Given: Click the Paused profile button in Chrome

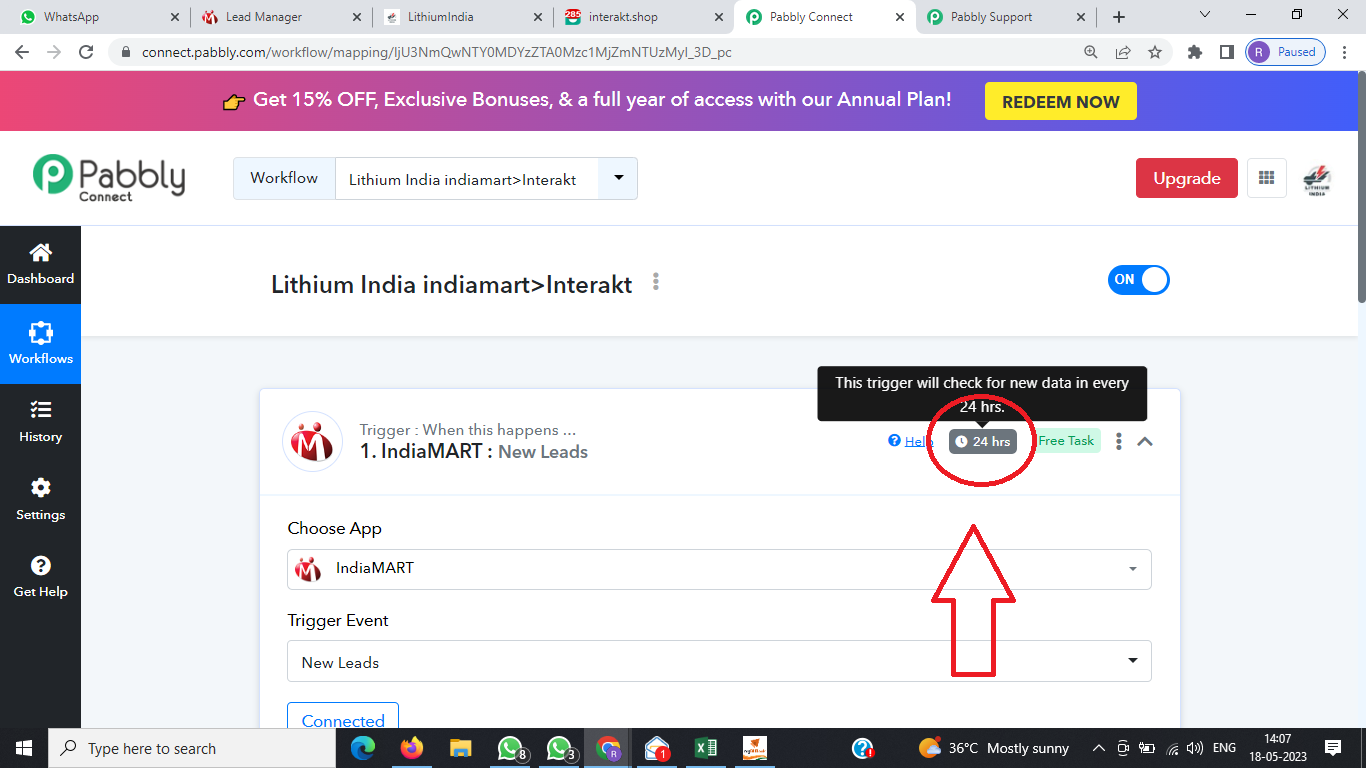Looking at the screenshot, I should click(x=1286, y=52).
